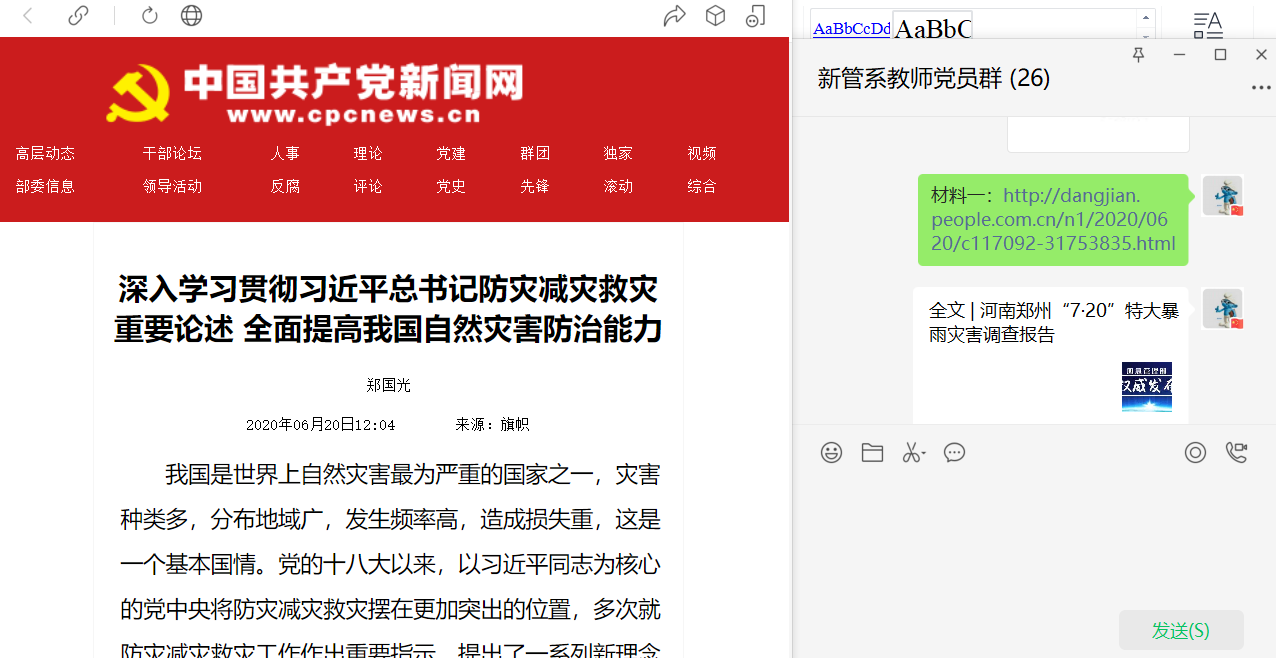Image resolution: width=1276 pixels, height=658 pixels.
Task: Open the 党建 navigation menu item
Action: tap(451, 153)
